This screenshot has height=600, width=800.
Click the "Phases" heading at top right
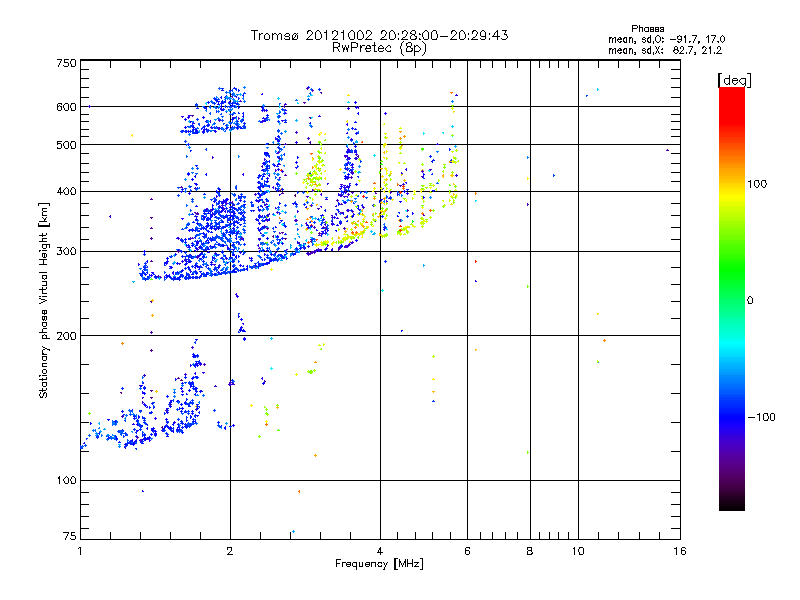(647, 29)
